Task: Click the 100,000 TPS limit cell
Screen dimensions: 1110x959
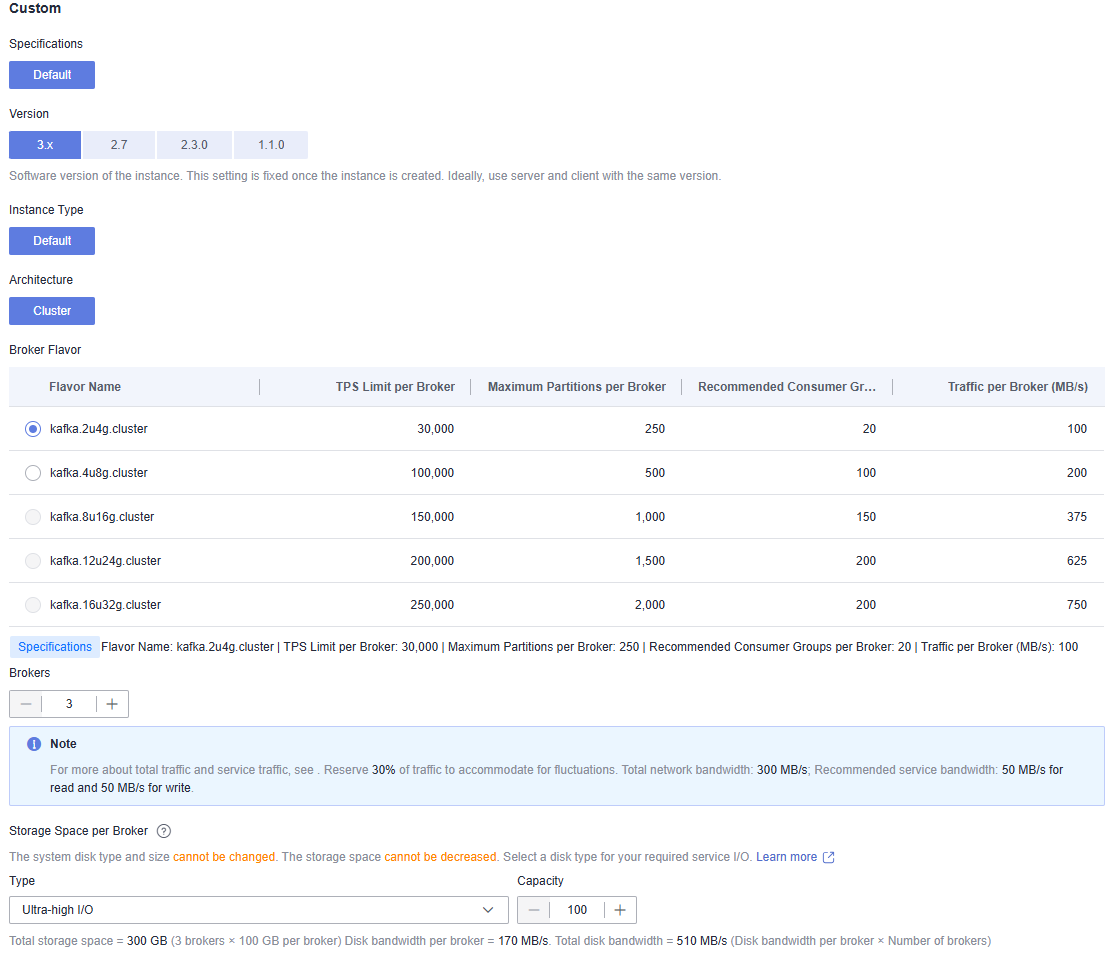Action: point(433,473)
